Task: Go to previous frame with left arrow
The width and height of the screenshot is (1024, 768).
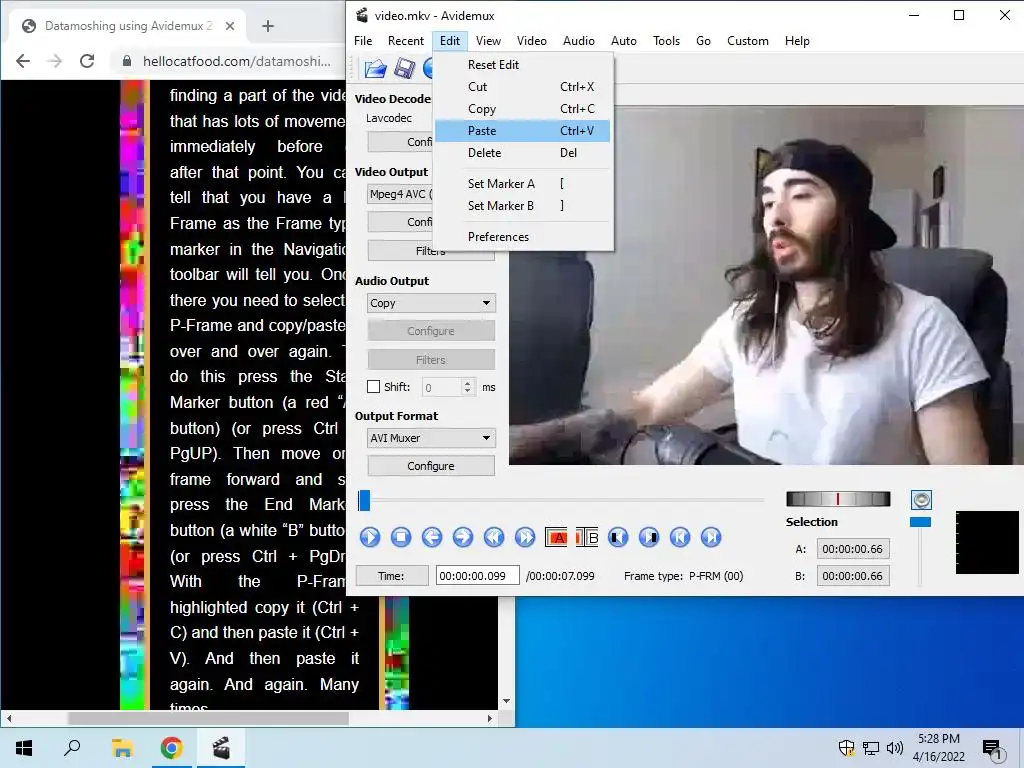Action: click(x=432, y=537)
